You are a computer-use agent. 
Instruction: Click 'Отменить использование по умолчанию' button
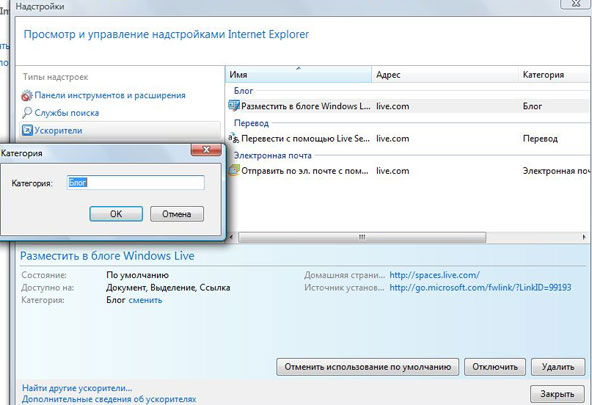point(367,367)
